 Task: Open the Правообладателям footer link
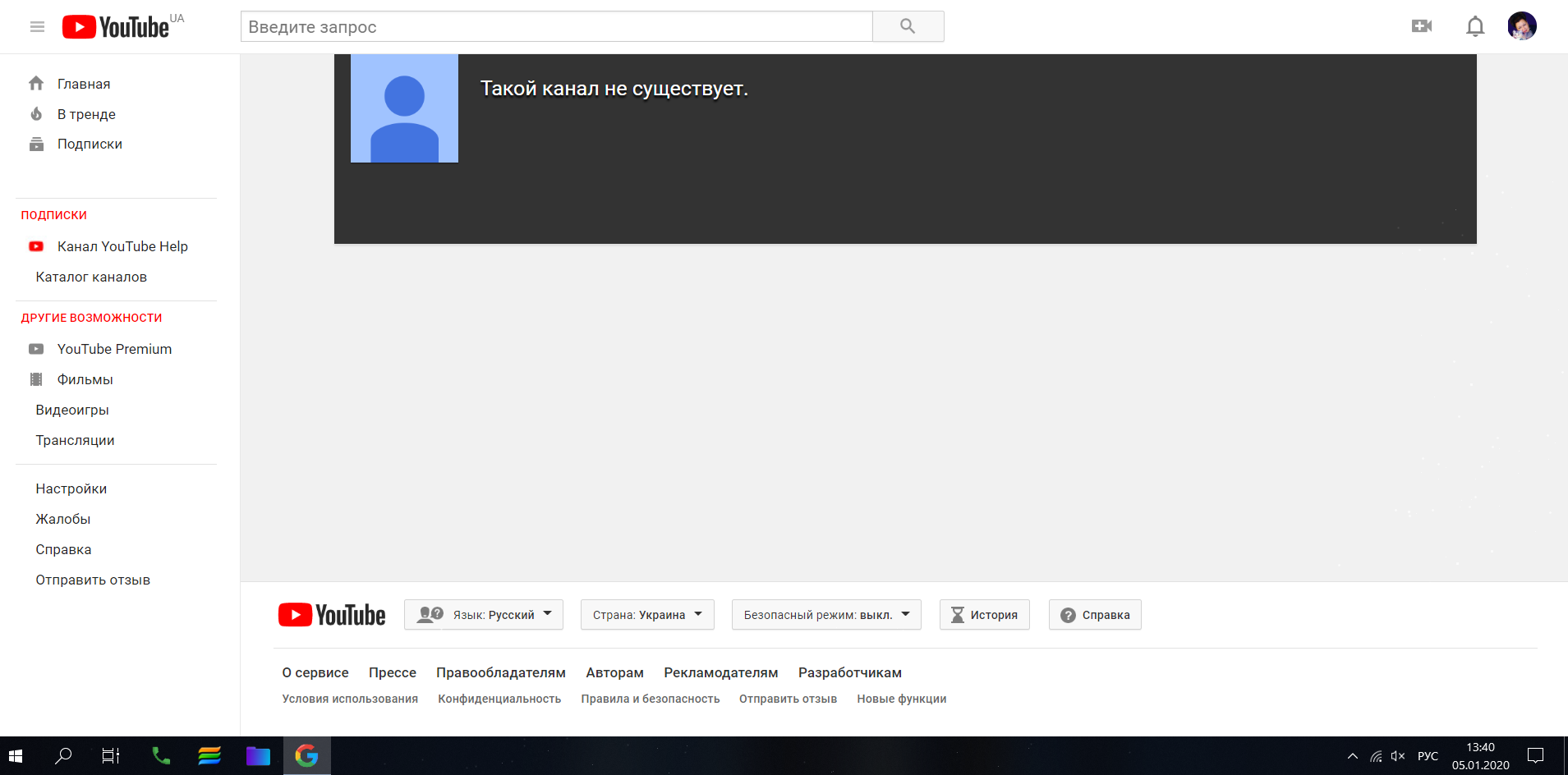pyautogui.click(x=501, y=672)
